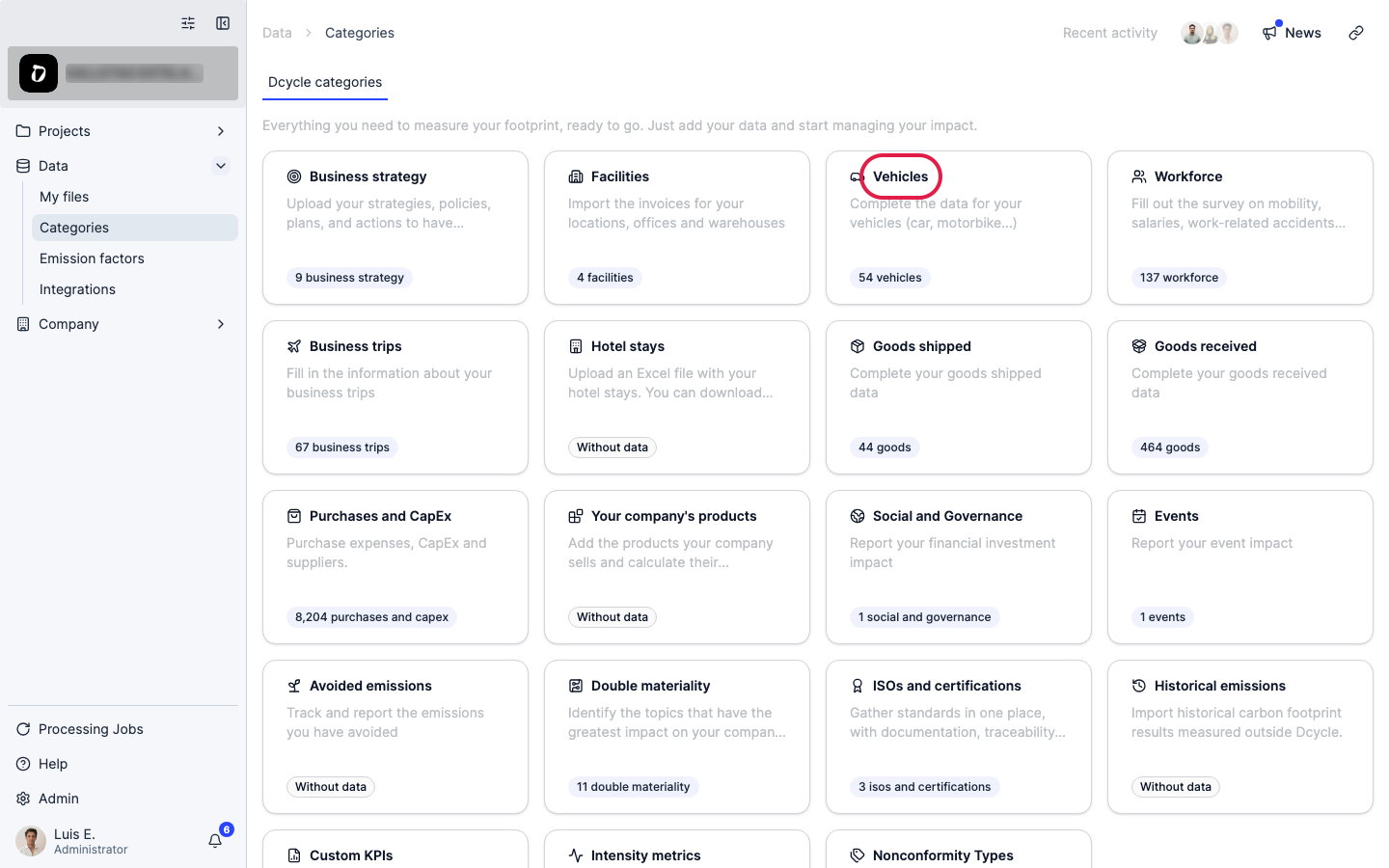
Task: Click the recent activity user avatars
Action: (x=1210, y=33)
